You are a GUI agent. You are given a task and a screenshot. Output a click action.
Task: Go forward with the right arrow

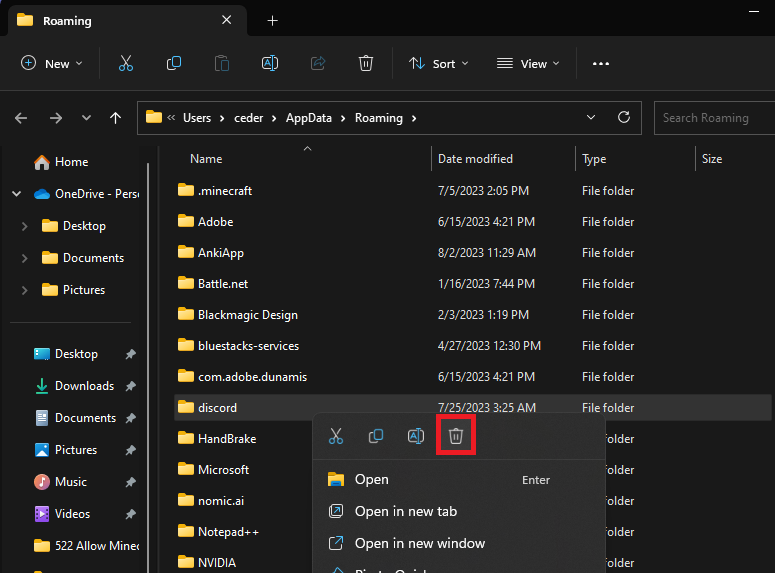[56, 118]
